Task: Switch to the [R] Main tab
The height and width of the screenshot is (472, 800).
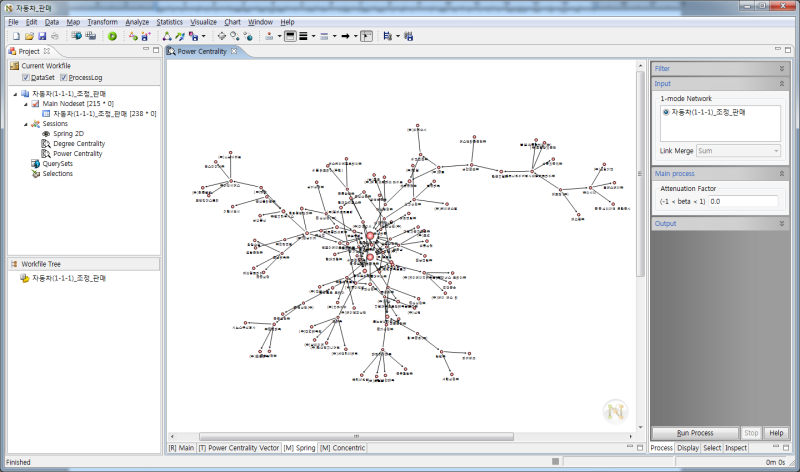Action: (181, 448)
